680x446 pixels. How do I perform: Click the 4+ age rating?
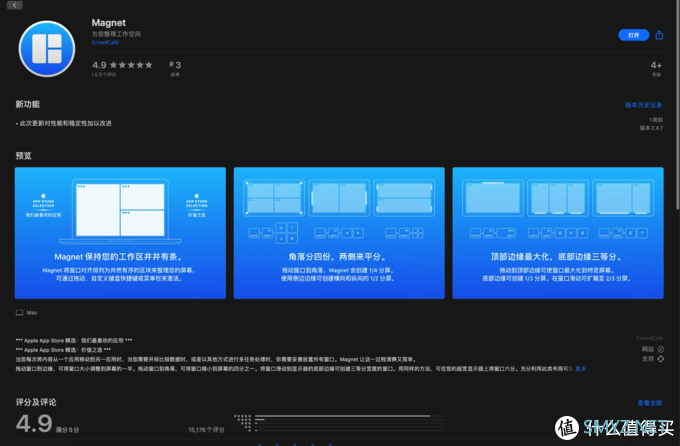click(656, 66)
